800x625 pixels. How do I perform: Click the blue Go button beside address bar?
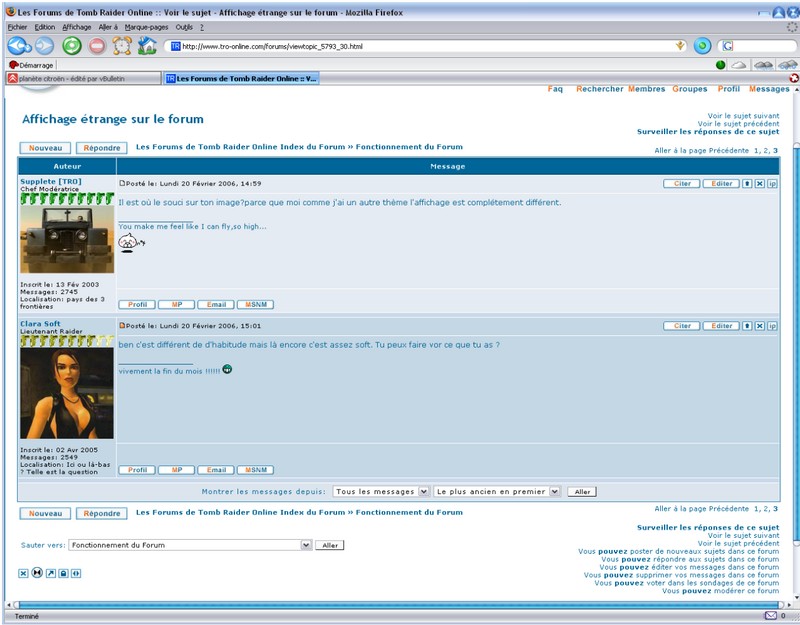703,46
